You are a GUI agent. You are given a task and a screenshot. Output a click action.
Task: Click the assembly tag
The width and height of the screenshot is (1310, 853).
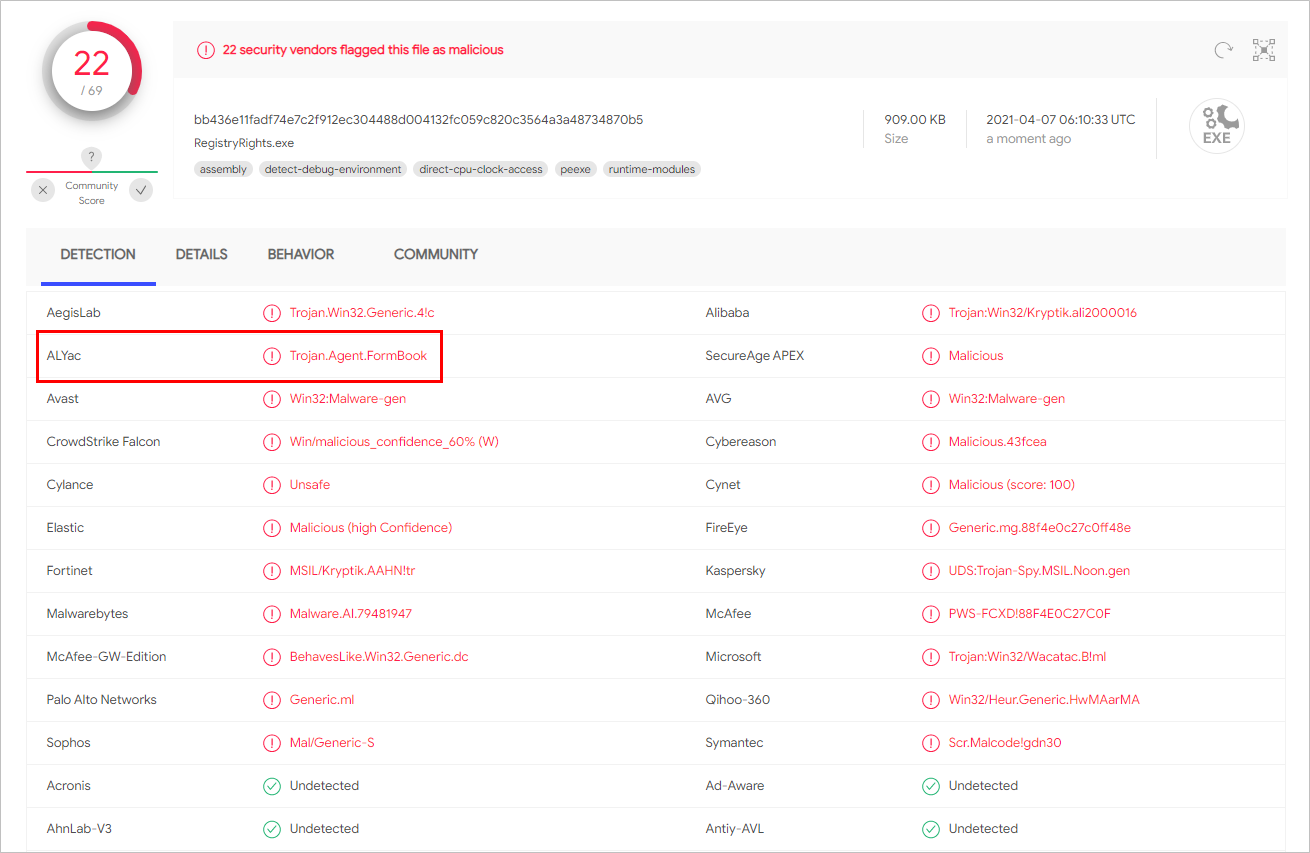(223, 169)
